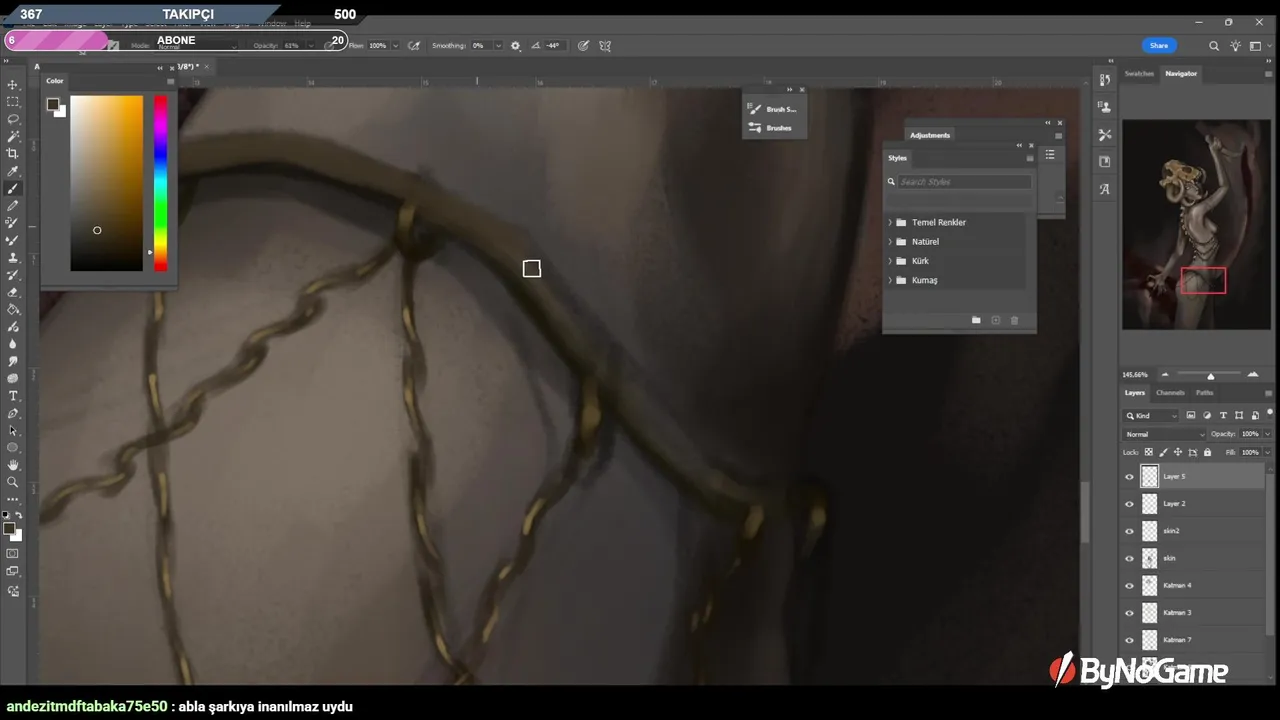Hide Katman 7 layer eye
Screen dimensions: 1280x720
[1130, 639]
